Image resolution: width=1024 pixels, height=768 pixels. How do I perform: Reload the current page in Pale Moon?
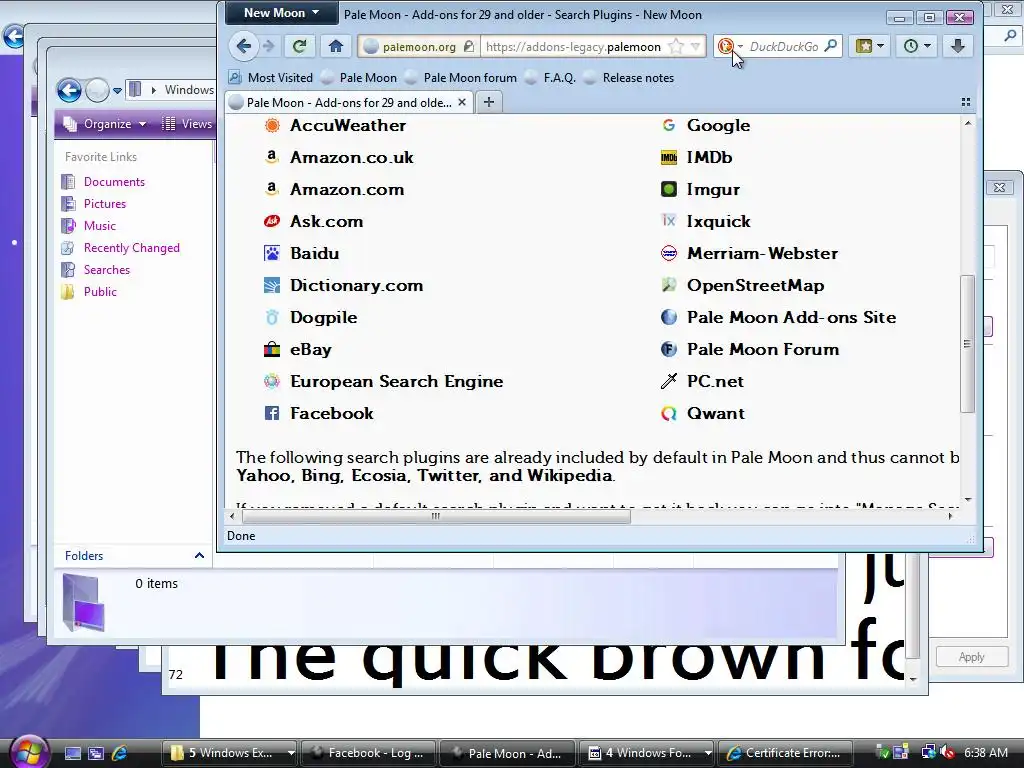click(299, 46)
